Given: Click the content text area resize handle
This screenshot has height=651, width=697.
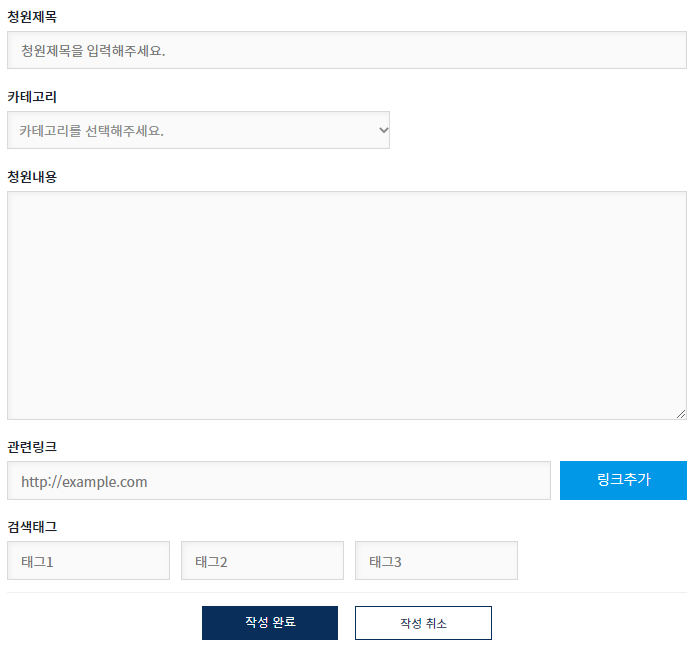Looking at the screenshot, I should [x=681, y=414].
